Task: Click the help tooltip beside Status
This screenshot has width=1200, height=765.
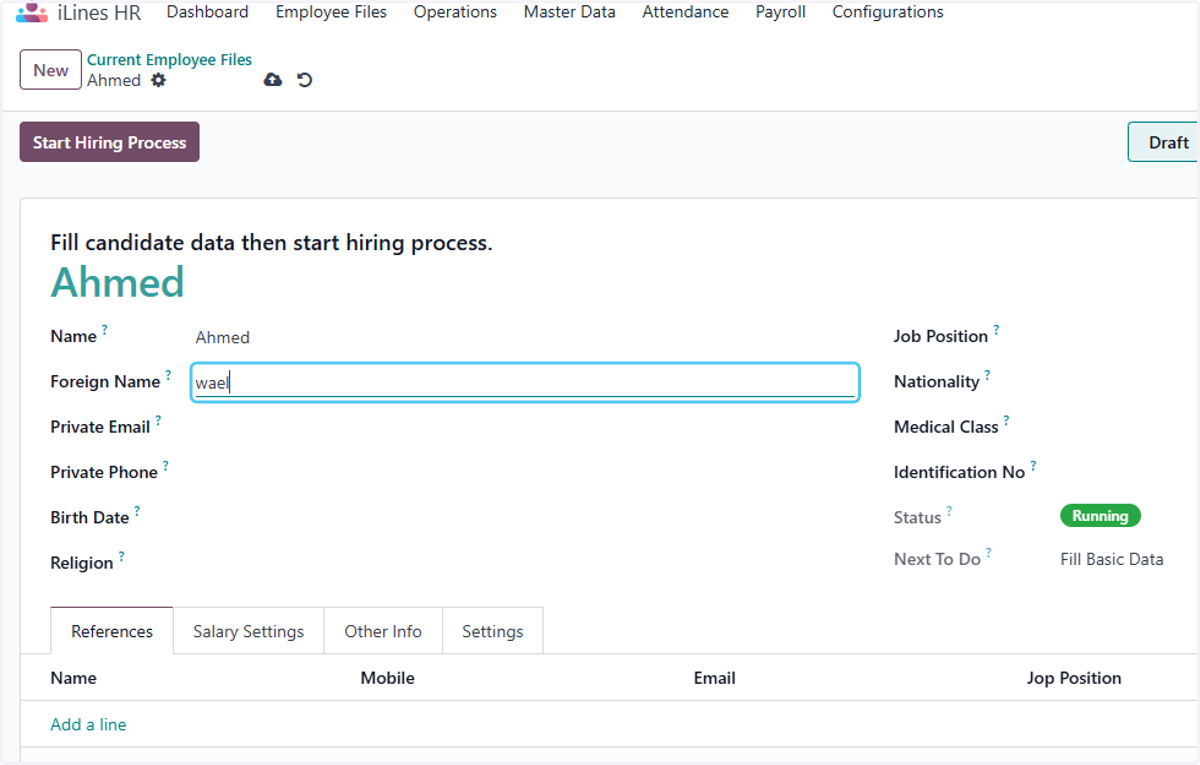Action: [949, 511]
